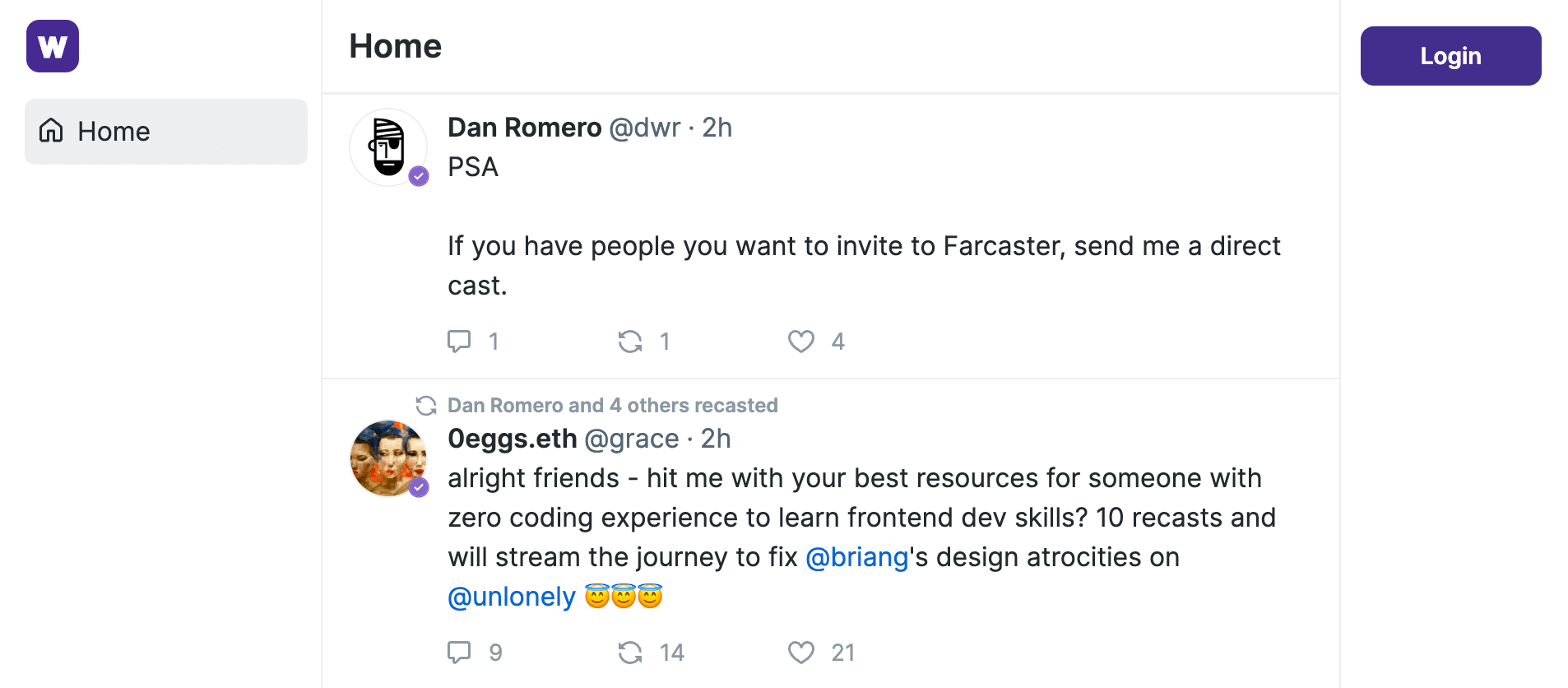Open replies on Dan Romero's PSA cast
This screenshot has height=688, width=1568.
tap(459, 341)
